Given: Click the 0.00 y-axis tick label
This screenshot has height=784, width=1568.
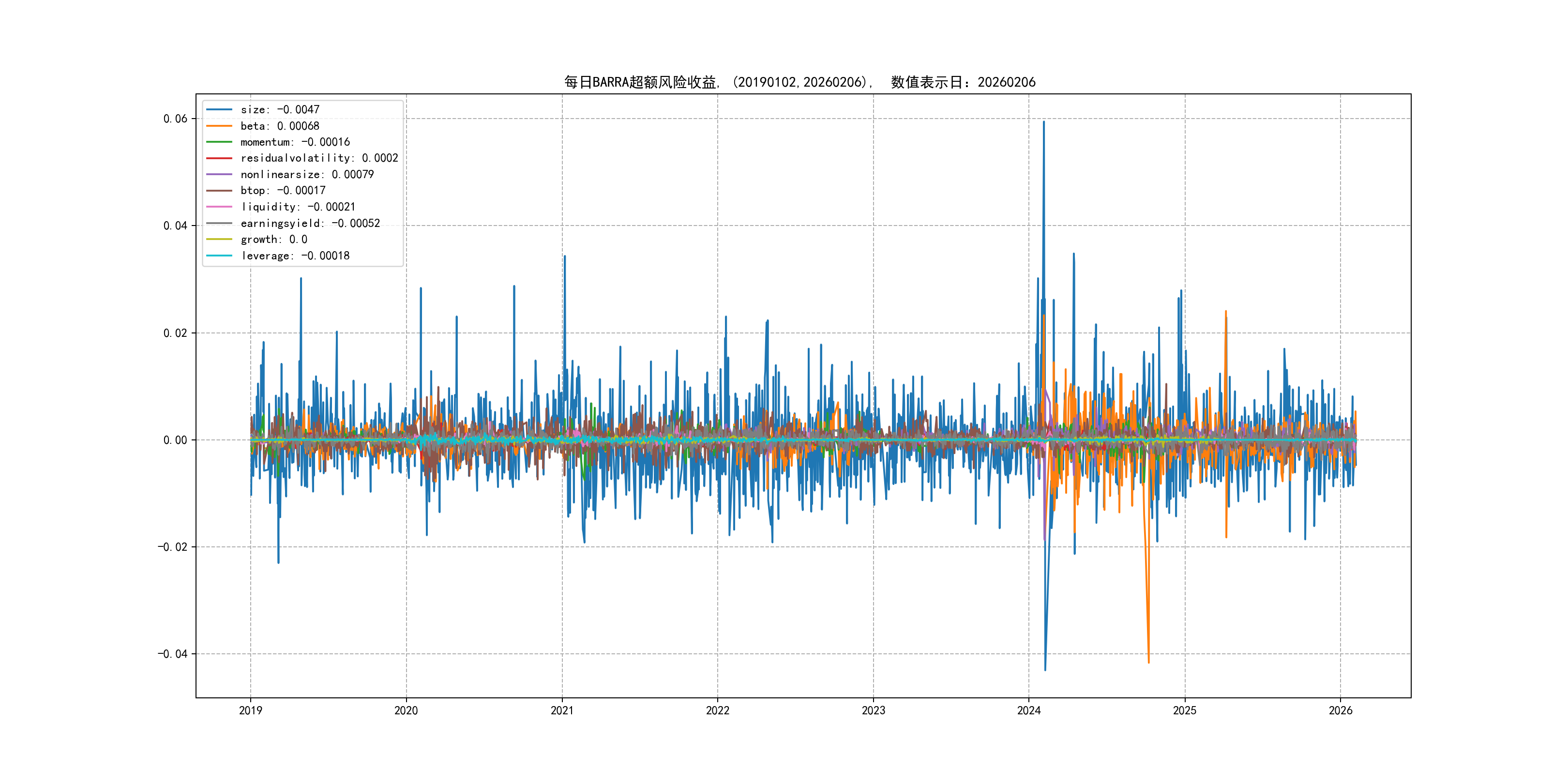Looking at the screenshot, I should (175, 440).
